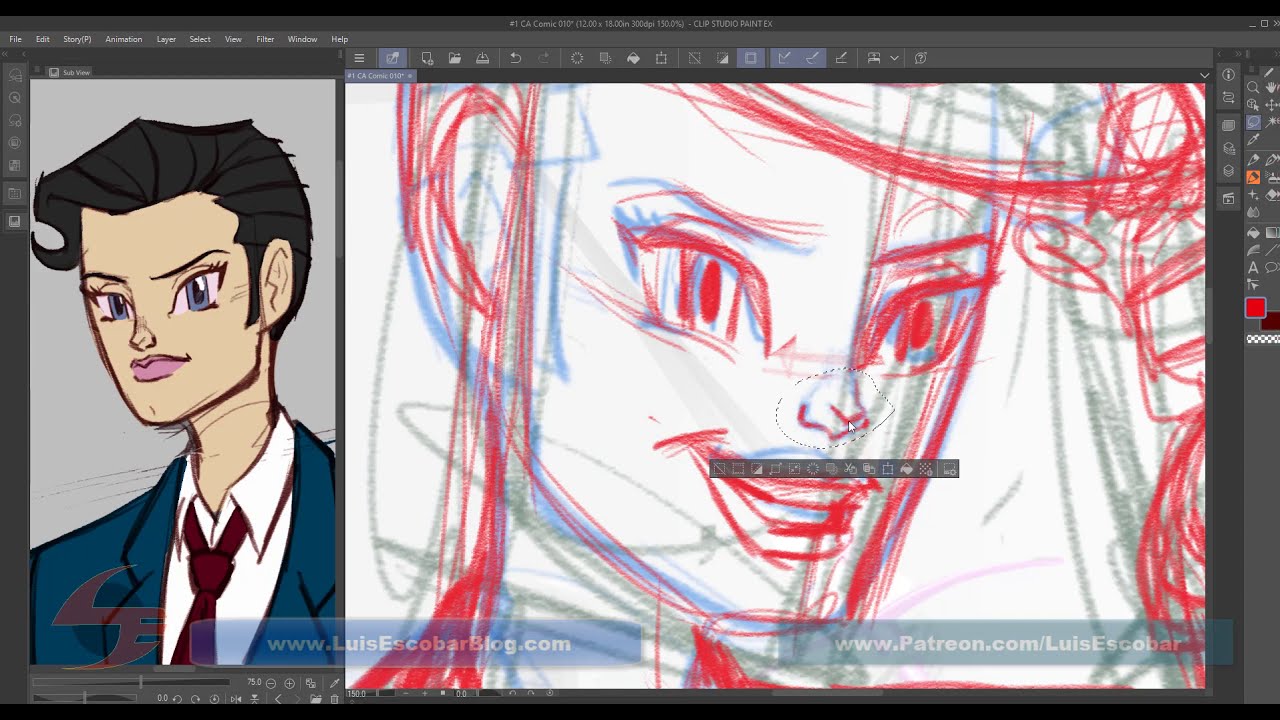
Task: Click the Scale/Rotate transform icon
Action: coord(661,58)
